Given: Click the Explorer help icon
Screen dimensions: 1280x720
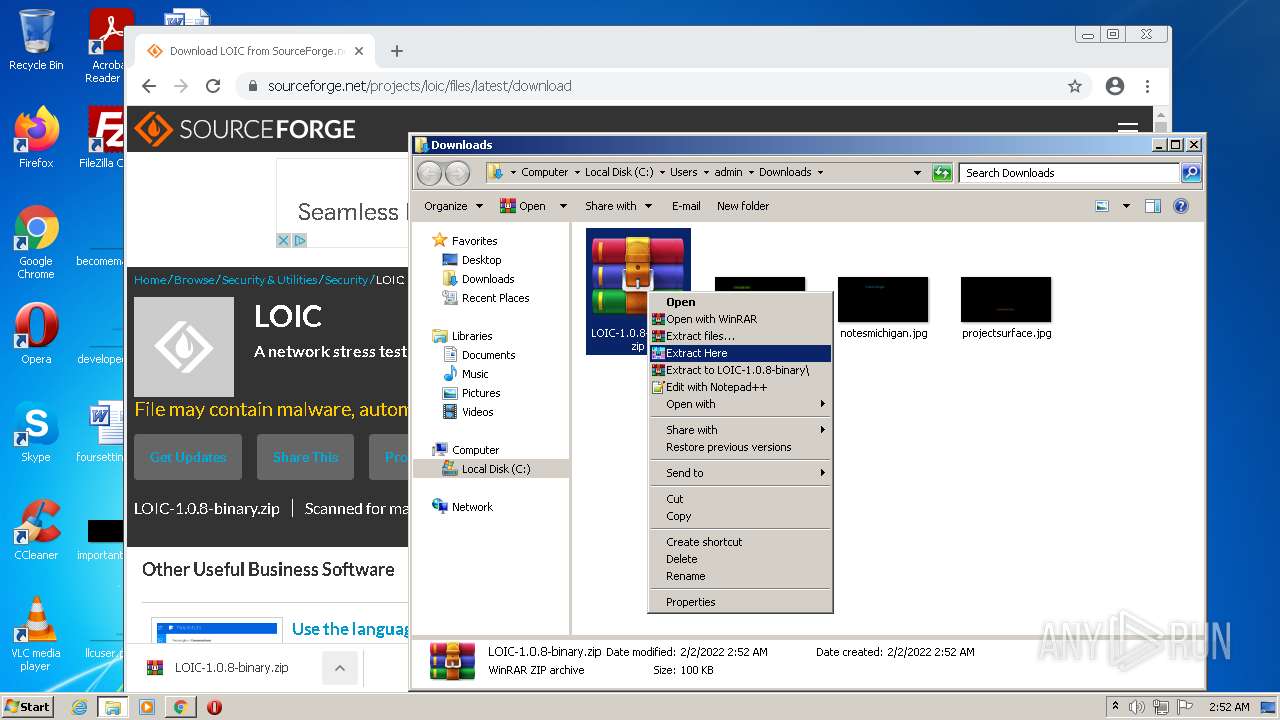Looking at the screenshot, I should point(1181,206).
